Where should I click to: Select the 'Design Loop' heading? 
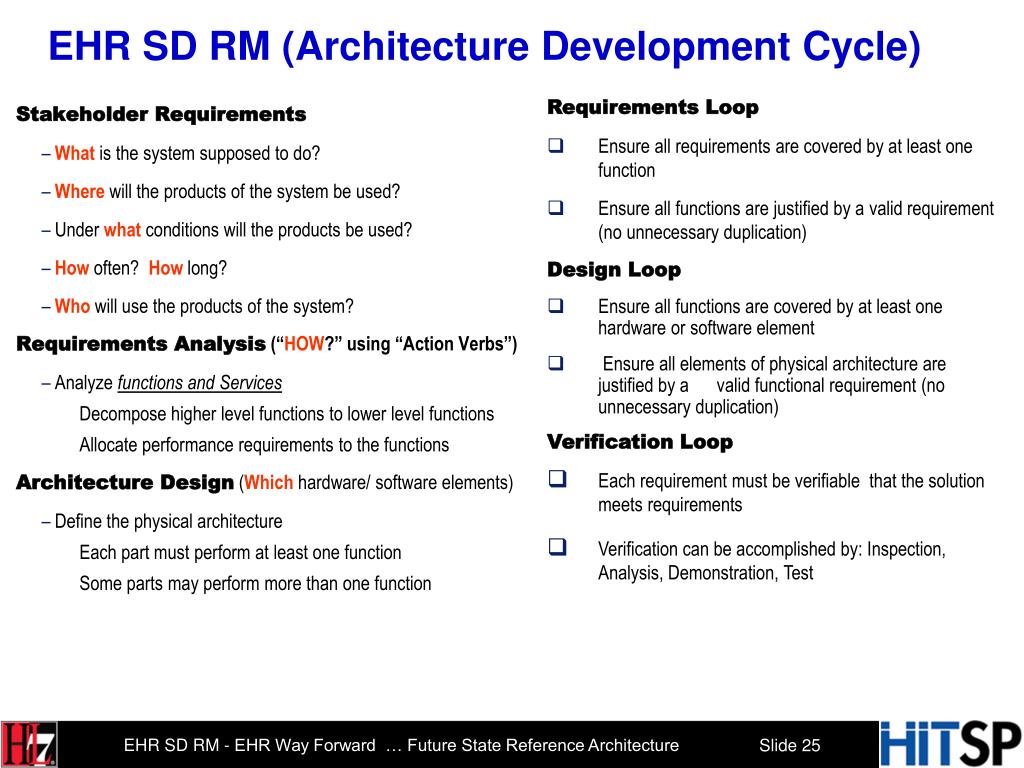click(x=614, y=270)
